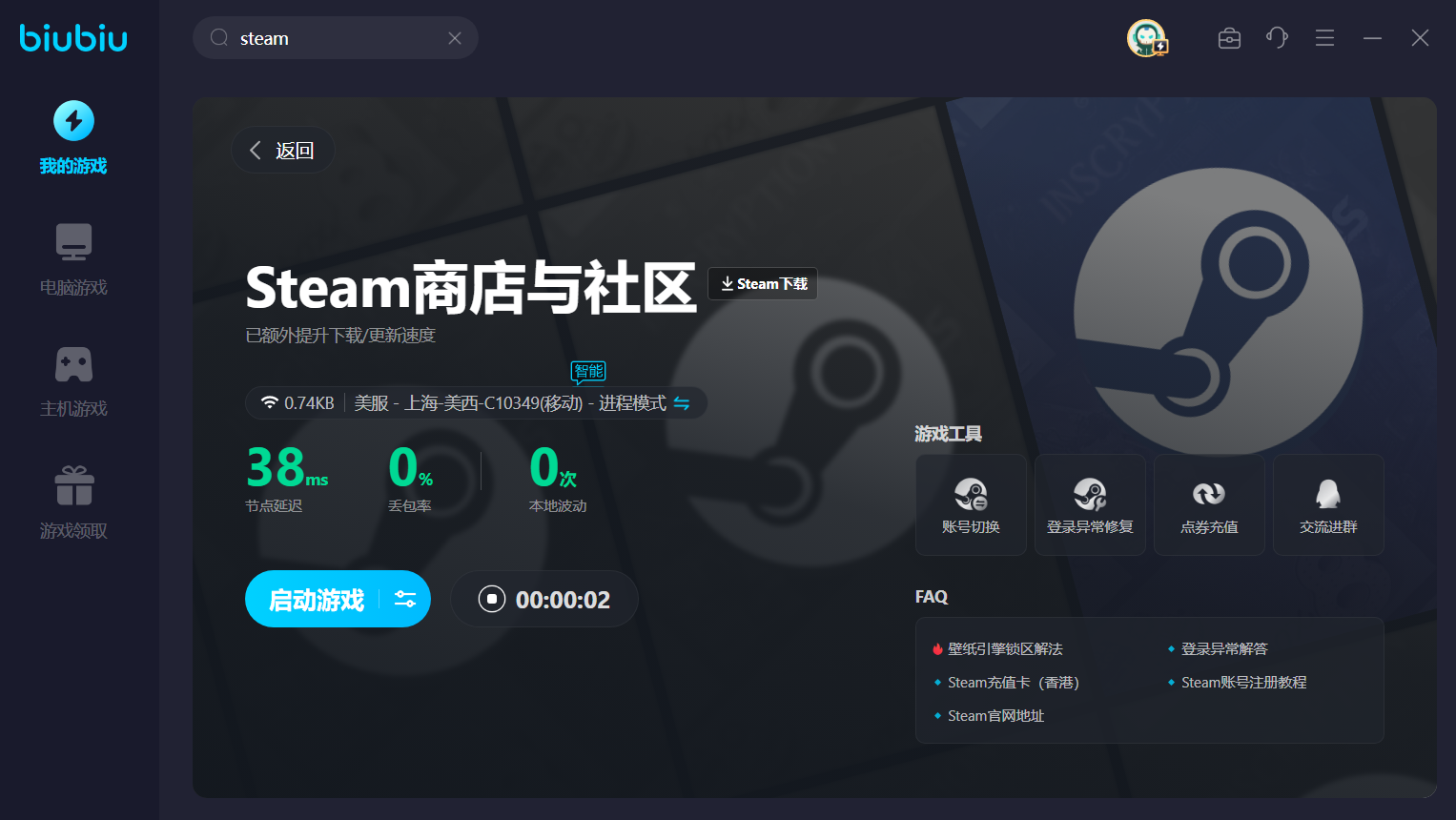Contact customer service via headset icon

(1278, 38)
